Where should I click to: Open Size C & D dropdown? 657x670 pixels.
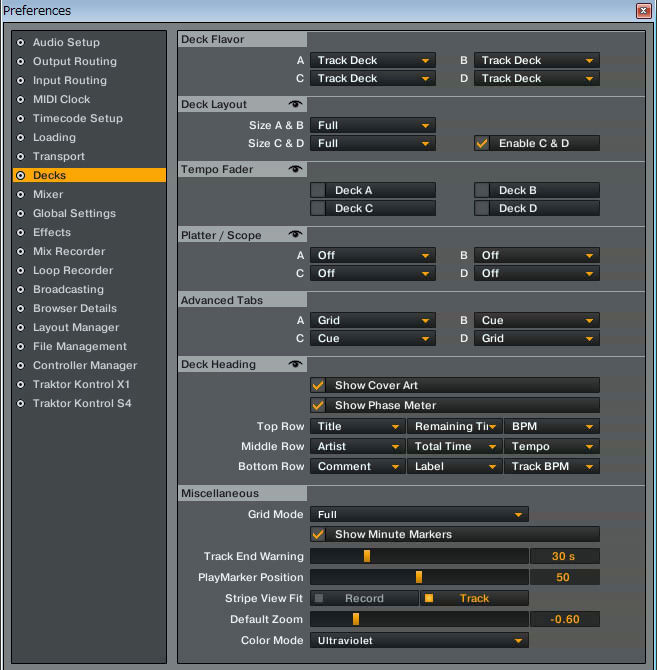(373, 143)
